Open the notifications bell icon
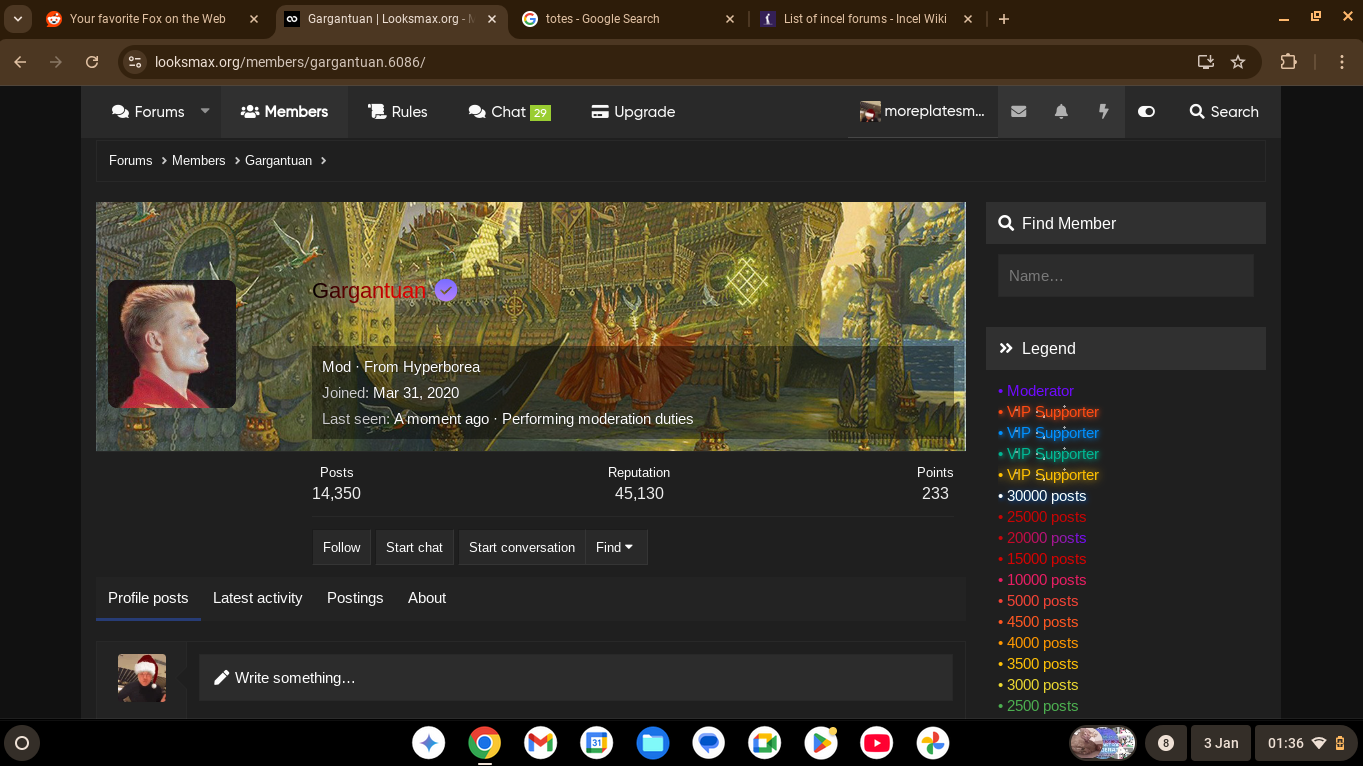1363x766 pixels. pos(1060,112)
